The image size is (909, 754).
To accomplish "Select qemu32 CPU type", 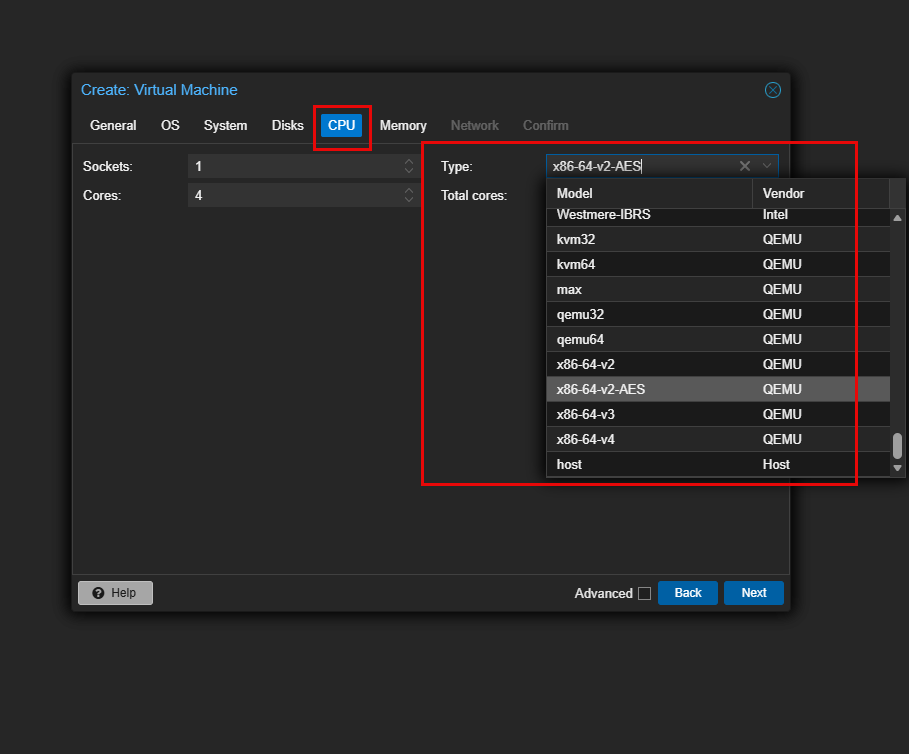I will [718, 314].
